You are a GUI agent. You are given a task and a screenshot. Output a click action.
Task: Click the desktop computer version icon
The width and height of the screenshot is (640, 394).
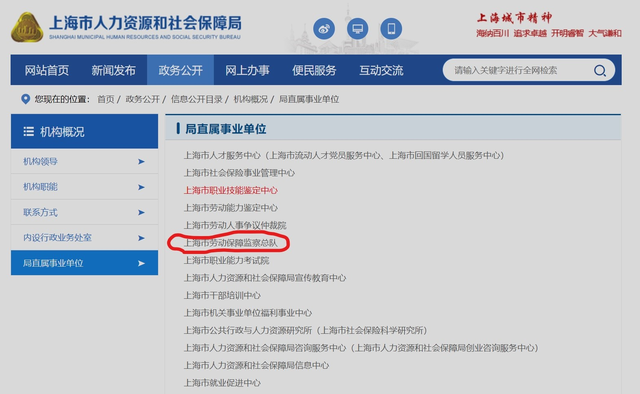point(358,29)
